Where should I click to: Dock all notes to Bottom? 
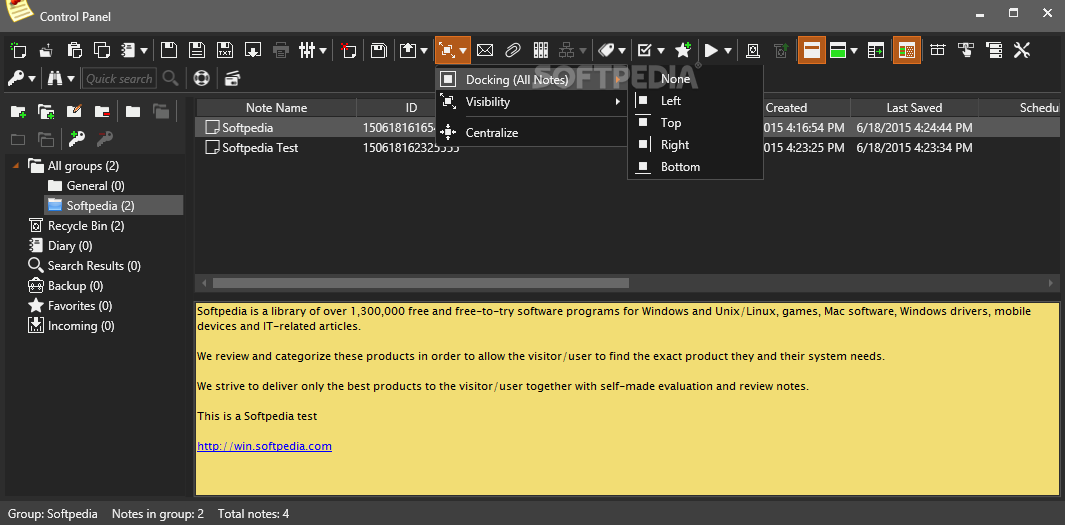[x=696, y=166]
